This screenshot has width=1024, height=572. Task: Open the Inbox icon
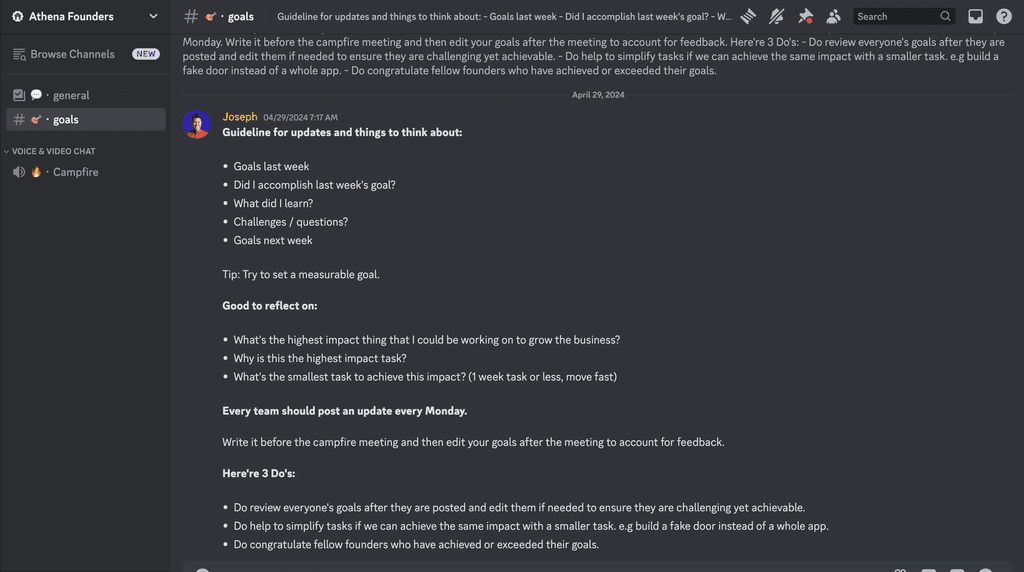[975, 16]
